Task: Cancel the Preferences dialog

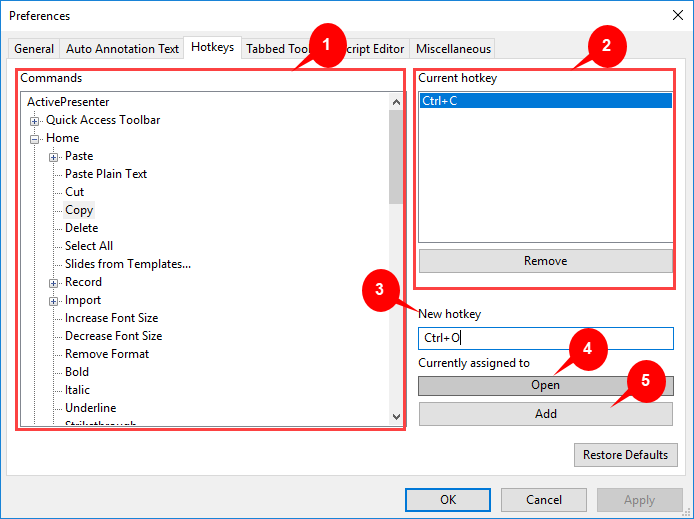Action: tap(544, 500)
